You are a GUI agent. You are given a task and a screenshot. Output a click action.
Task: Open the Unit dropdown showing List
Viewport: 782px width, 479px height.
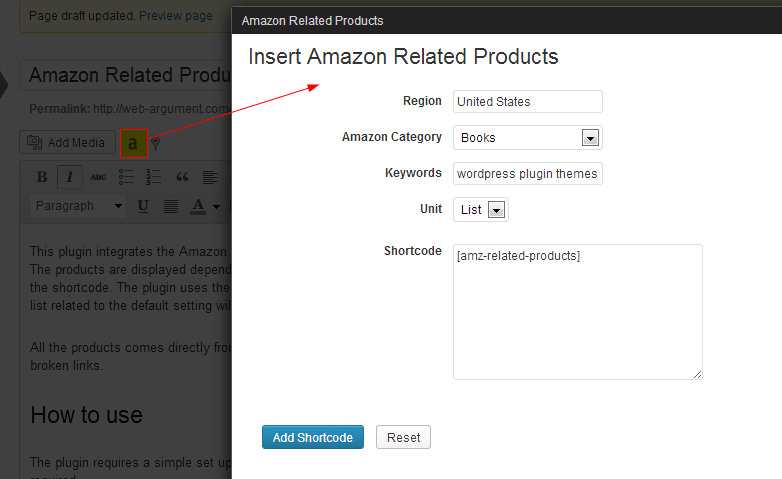(x=481, y=210)
